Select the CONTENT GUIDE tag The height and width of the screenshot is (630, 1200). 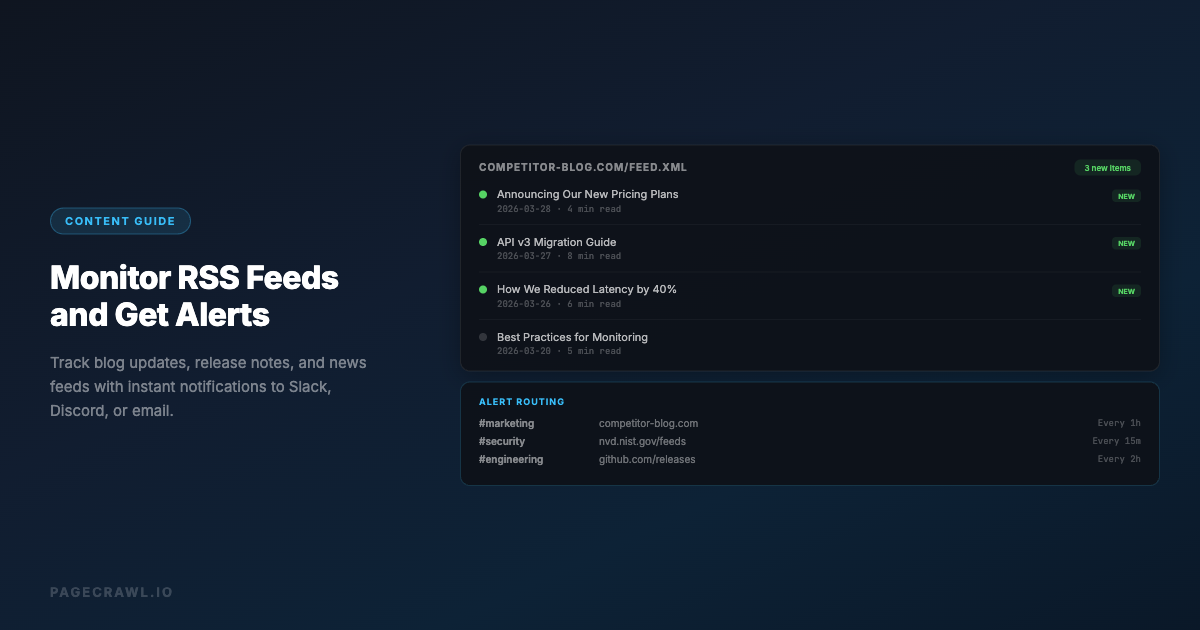click(120, 220)
